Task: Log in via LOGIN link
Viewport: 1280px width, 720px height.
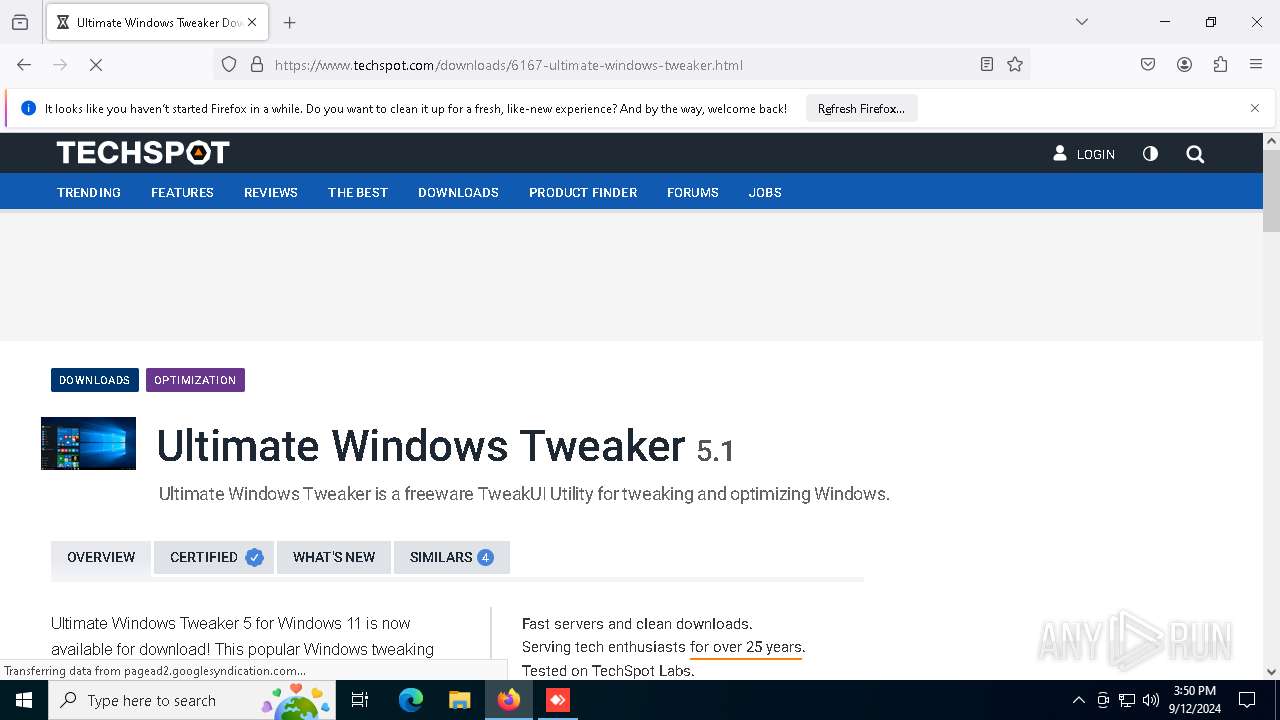Action: pyautogui.click(x=1084, y=154)
